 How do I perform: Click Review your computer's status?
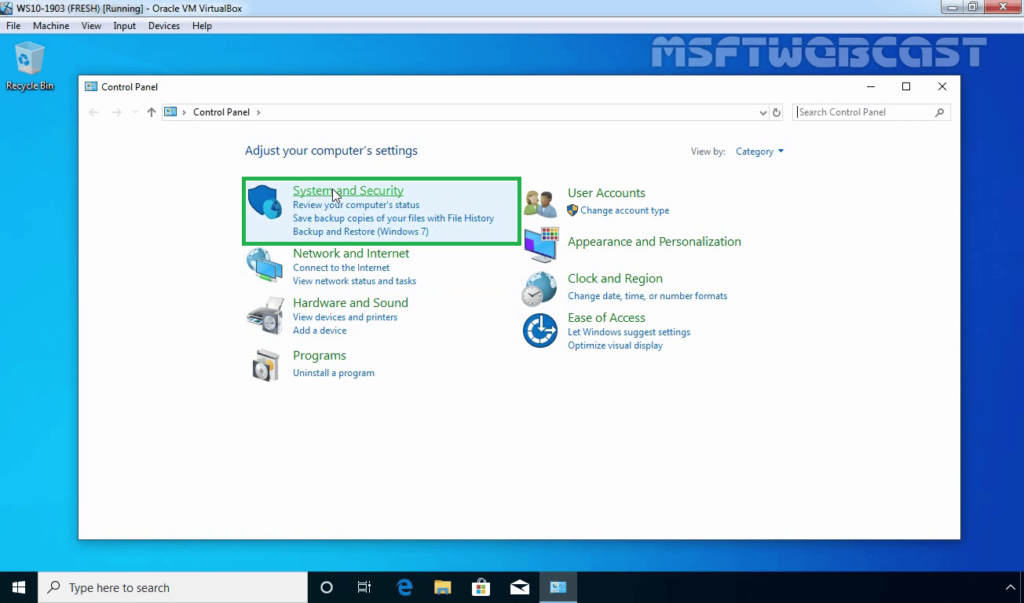pos(356,205)
